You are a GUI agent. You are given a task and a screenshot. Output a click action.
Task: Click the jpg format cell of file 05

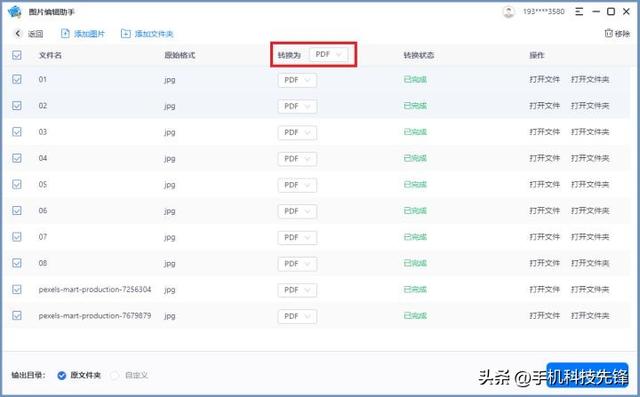click(x=170, y=185)
